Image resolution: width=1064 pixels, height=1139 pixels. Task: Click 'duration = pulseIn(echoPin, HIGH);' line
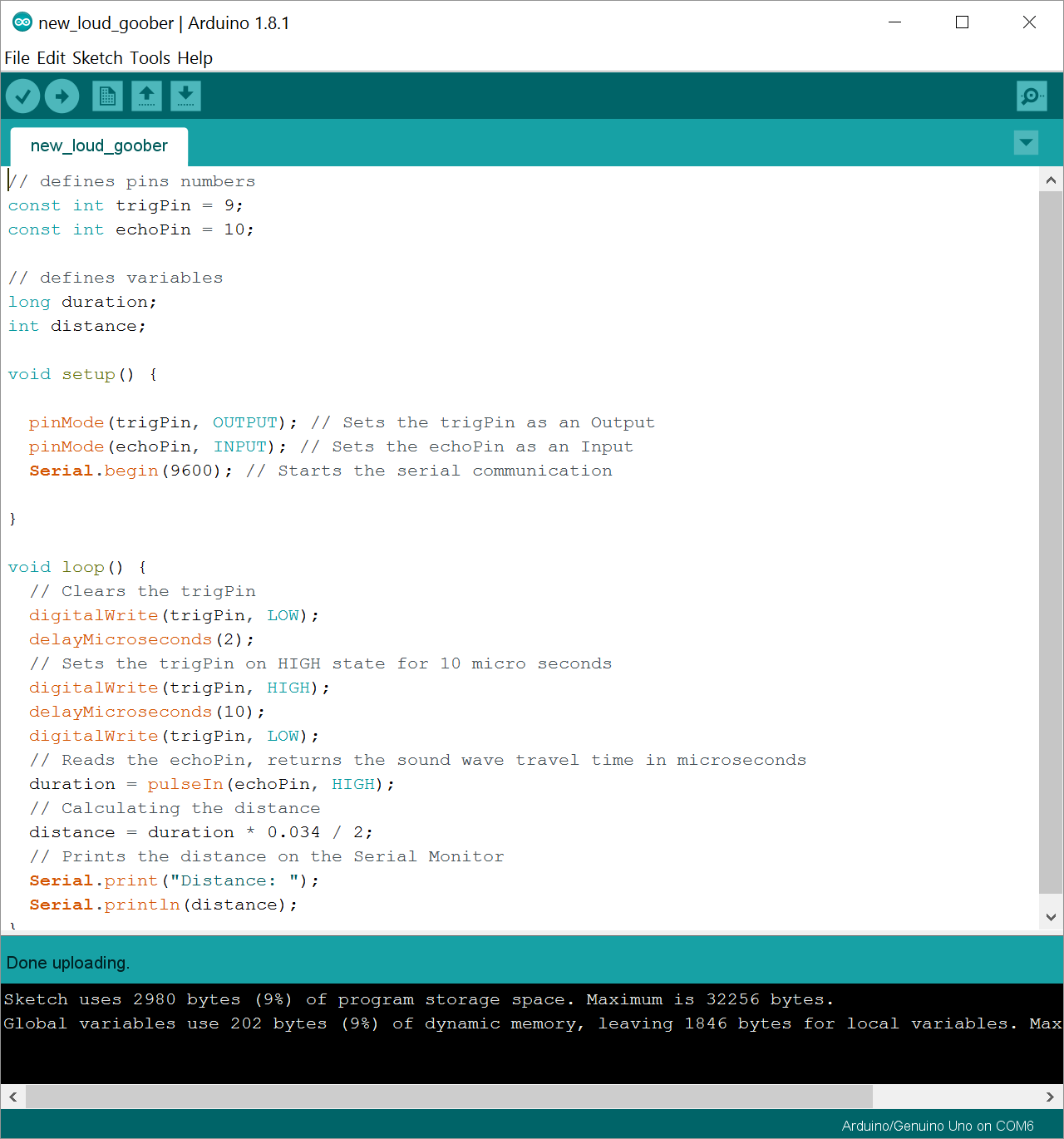[x=212, y=784]
